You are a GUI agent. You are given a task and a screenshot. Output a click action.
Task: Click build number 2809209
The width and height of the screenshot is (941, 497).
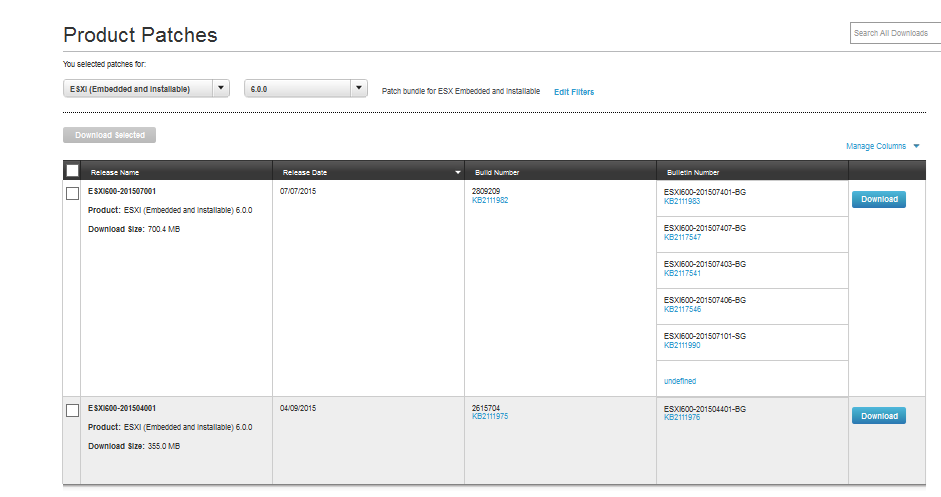486,191
